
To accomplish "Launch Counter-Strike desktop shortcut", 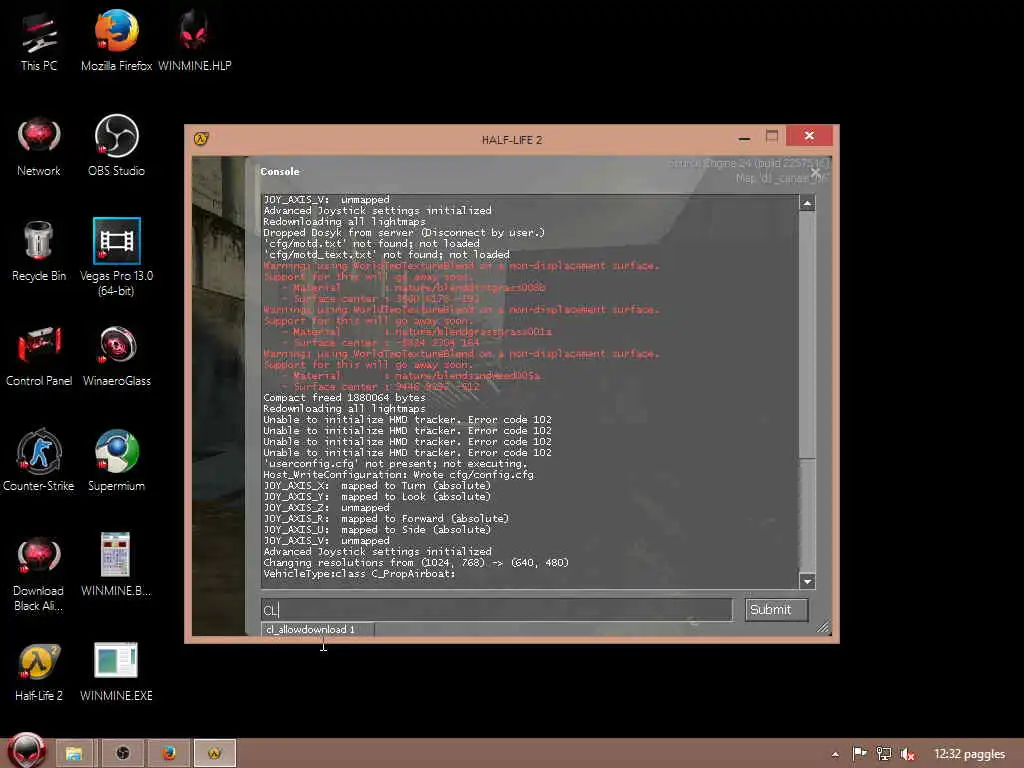I will coord(39,461).
